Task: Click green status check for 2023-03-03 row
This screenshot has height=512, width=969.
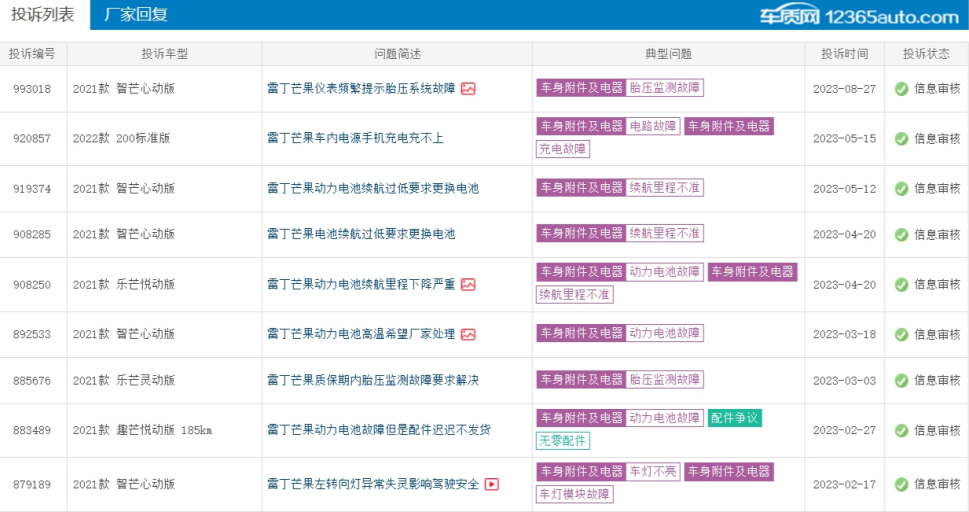Action: point(902,380)
